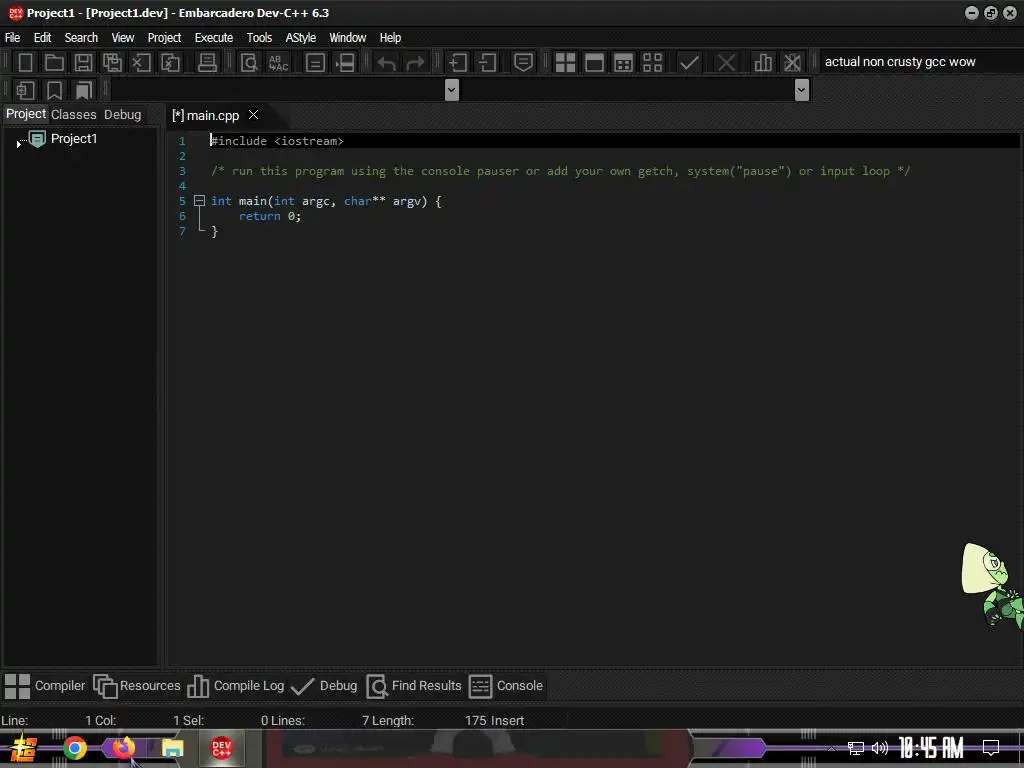Click the Indent icon

click(x=457, y=63)
